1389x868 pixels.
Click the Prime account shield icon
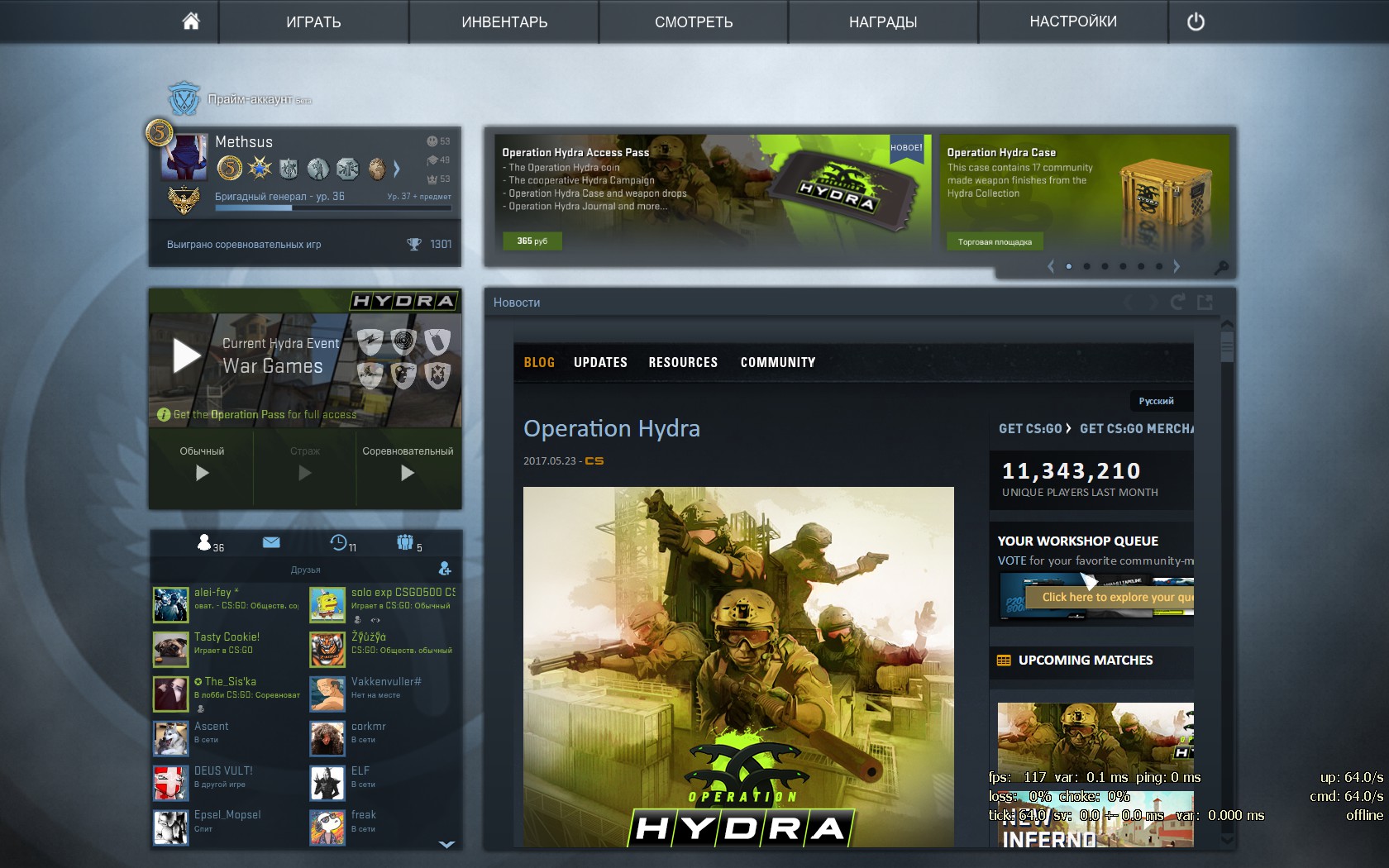coord(184,98)
